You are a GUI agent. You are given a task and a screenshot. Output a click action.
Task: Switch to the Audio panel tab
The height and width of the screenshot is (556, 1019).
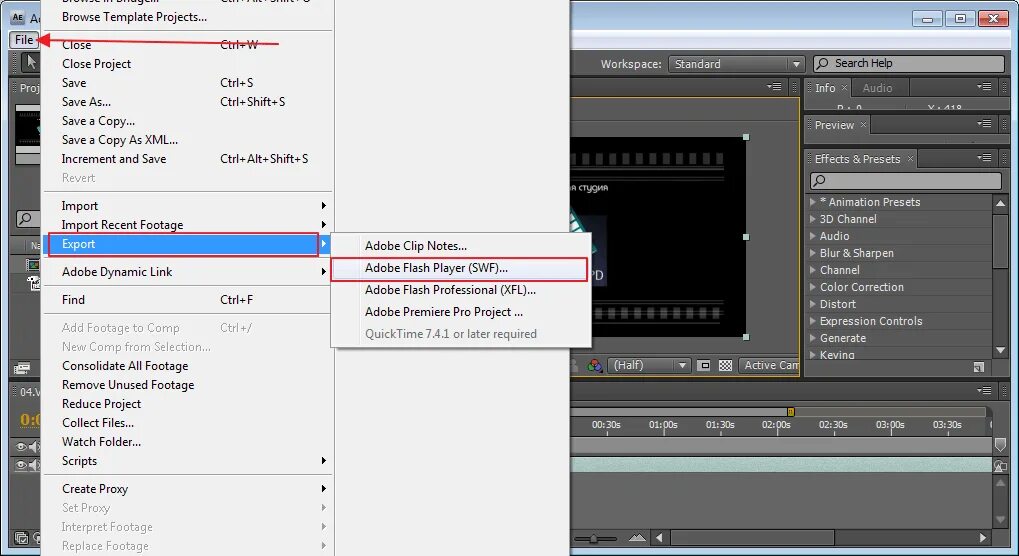pos(877,88)
